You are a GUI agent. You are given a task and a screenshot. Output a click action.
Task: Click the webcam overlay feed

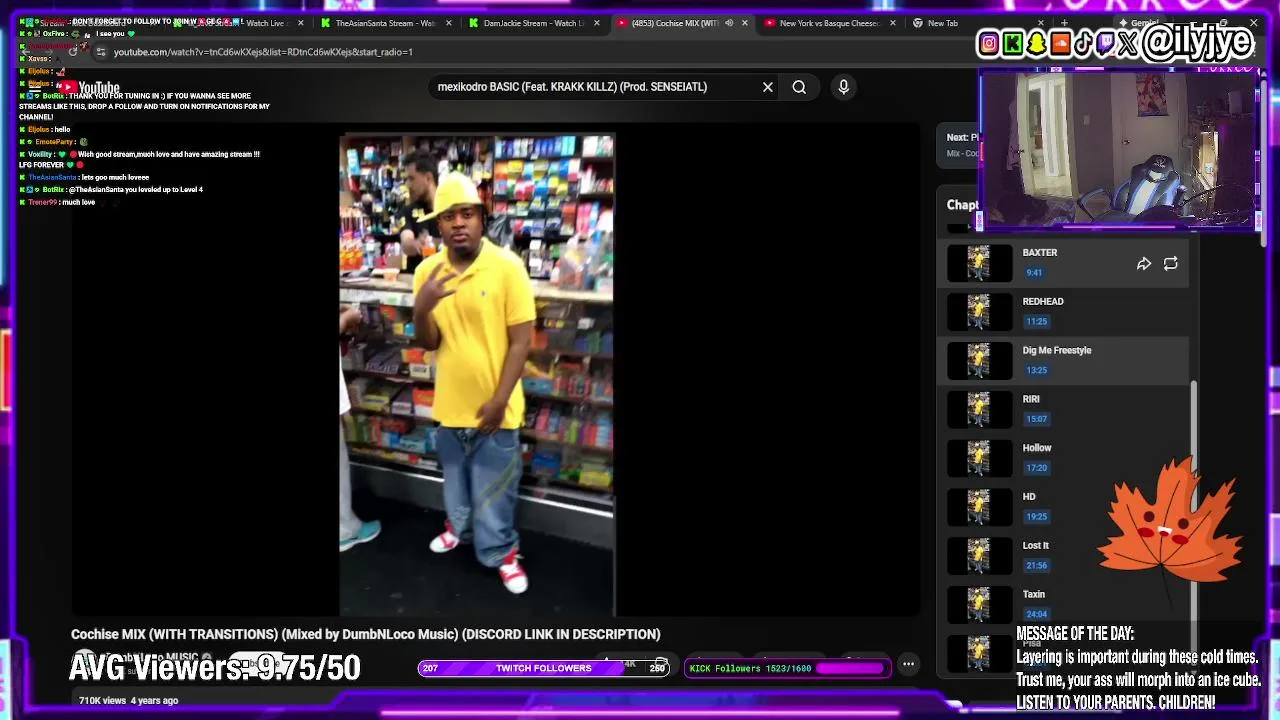[1120, 150]
